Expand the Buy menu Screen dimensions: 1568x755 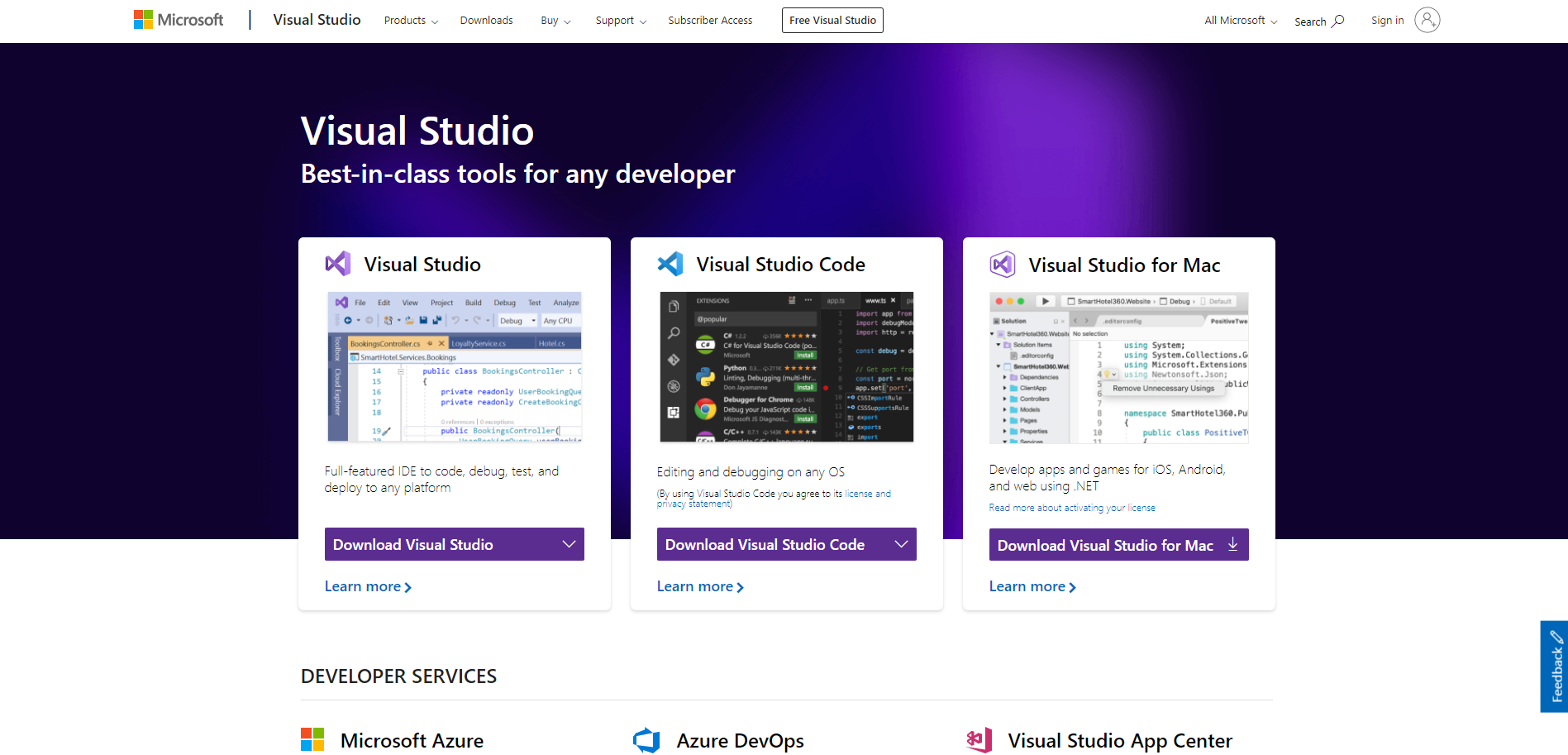coord(555,21)
